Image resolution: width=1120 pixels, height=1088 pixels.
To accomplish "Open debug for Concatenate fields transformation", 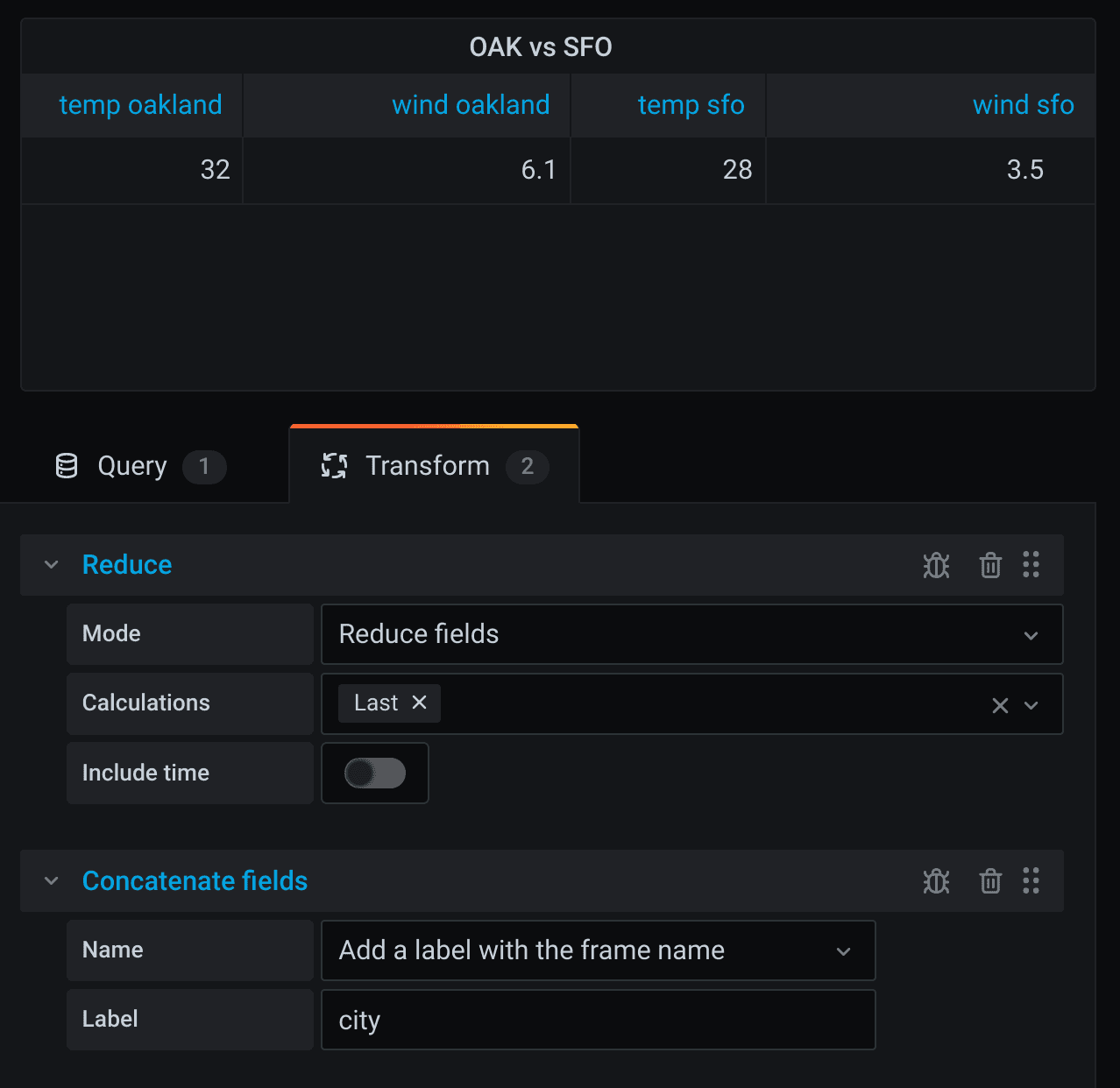I will [x=936, y=881].
